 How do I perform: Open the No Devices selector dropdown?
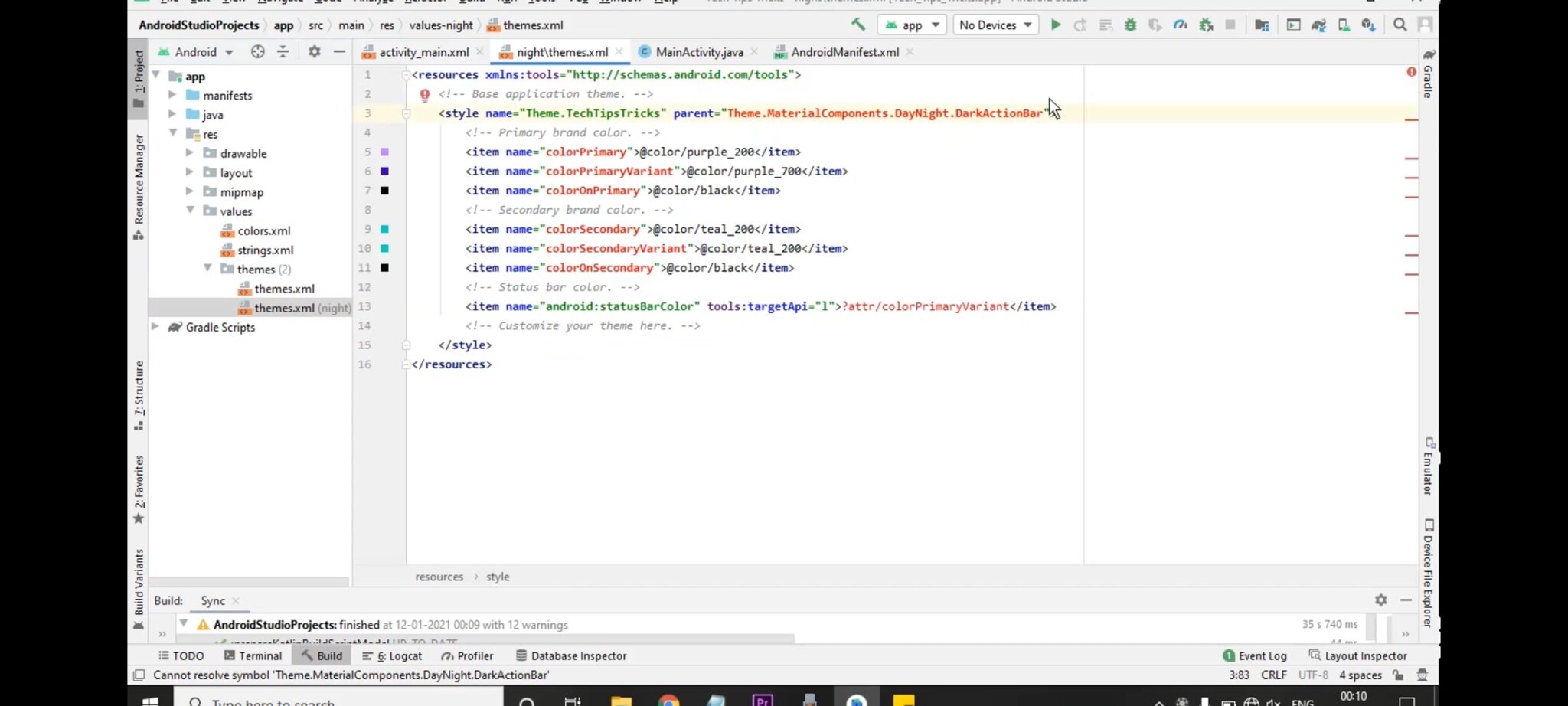[995, 25]
